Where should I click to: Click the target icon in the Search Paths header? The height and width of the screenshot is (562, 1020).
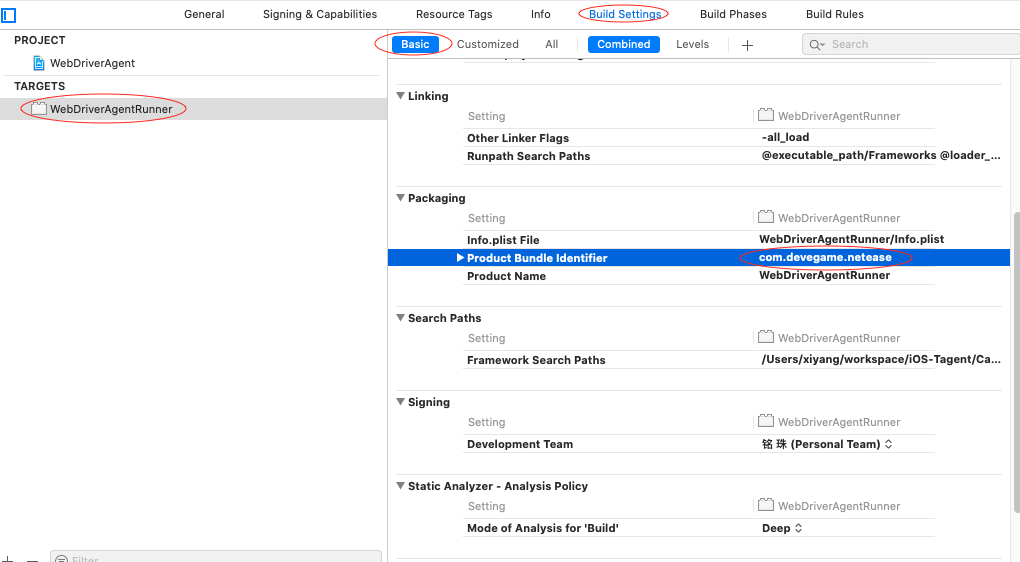[766, 337]
